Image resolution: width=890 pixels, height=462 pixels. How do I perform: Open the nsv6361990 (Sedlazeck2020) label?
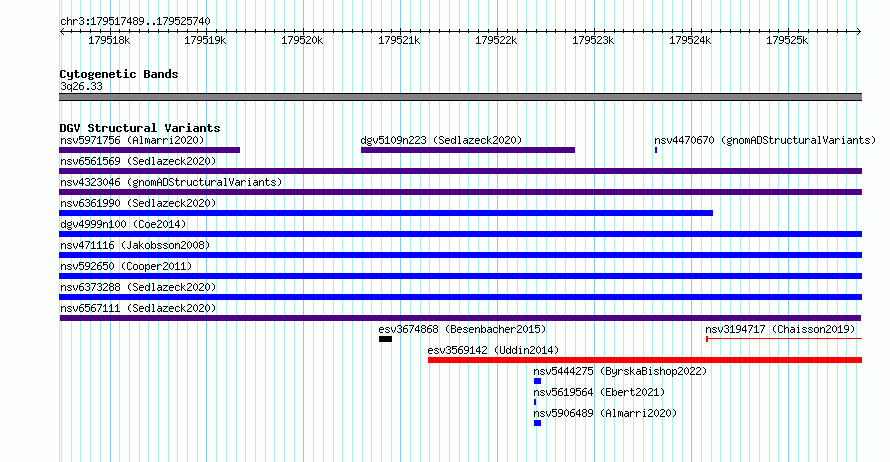(x=138, y=203)
